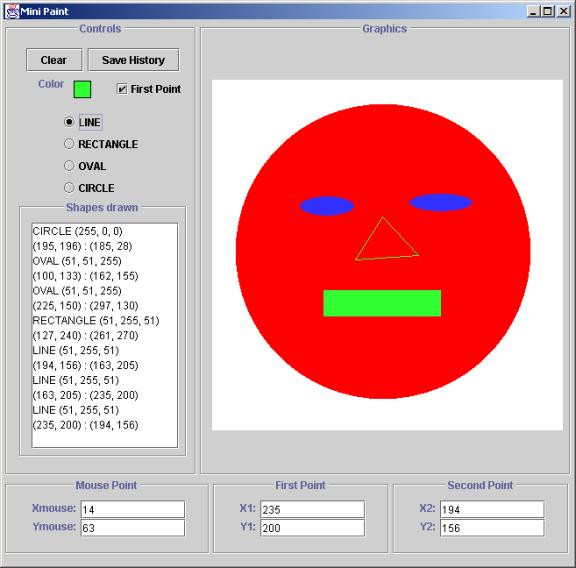Select the LINE radio button
Viewport: 576px width, 568px height.
pyautogui.click(x=69, y=122)
